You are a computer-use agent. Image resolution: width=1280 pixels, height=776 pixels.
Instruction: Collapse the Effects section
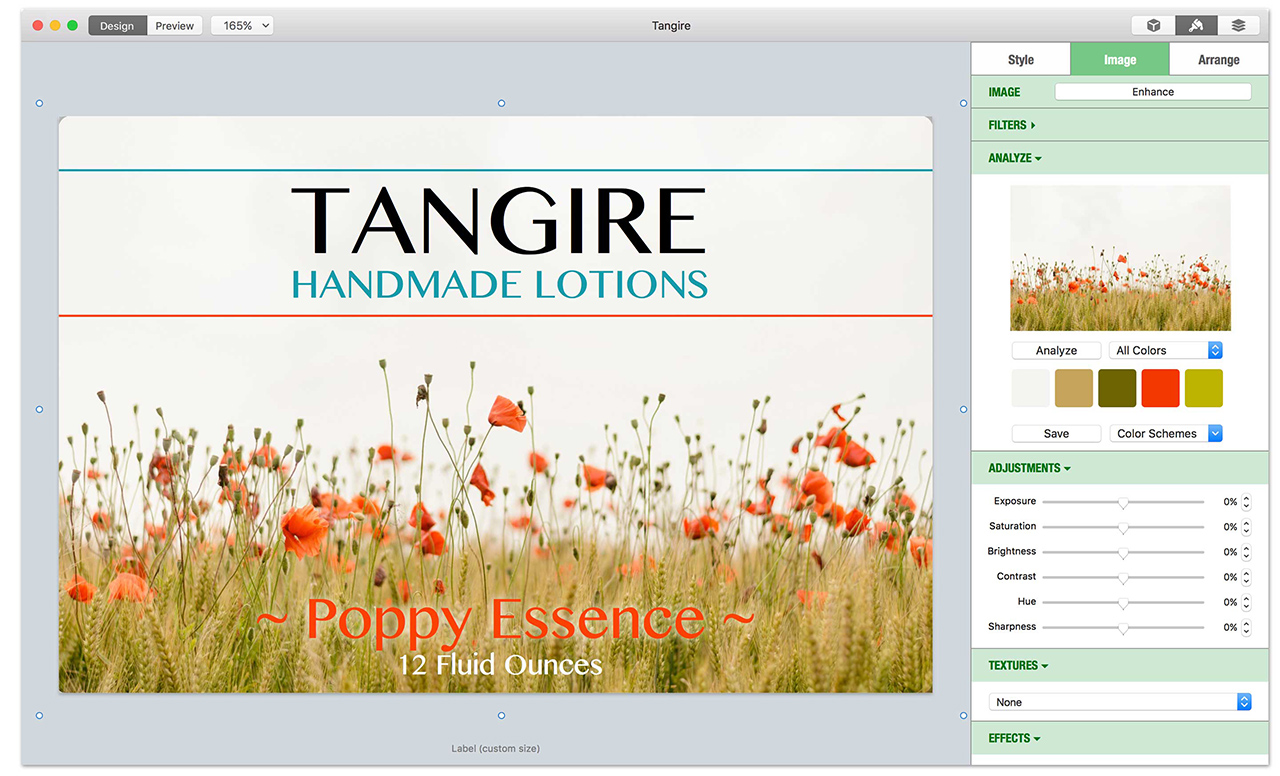(1014, 738)
